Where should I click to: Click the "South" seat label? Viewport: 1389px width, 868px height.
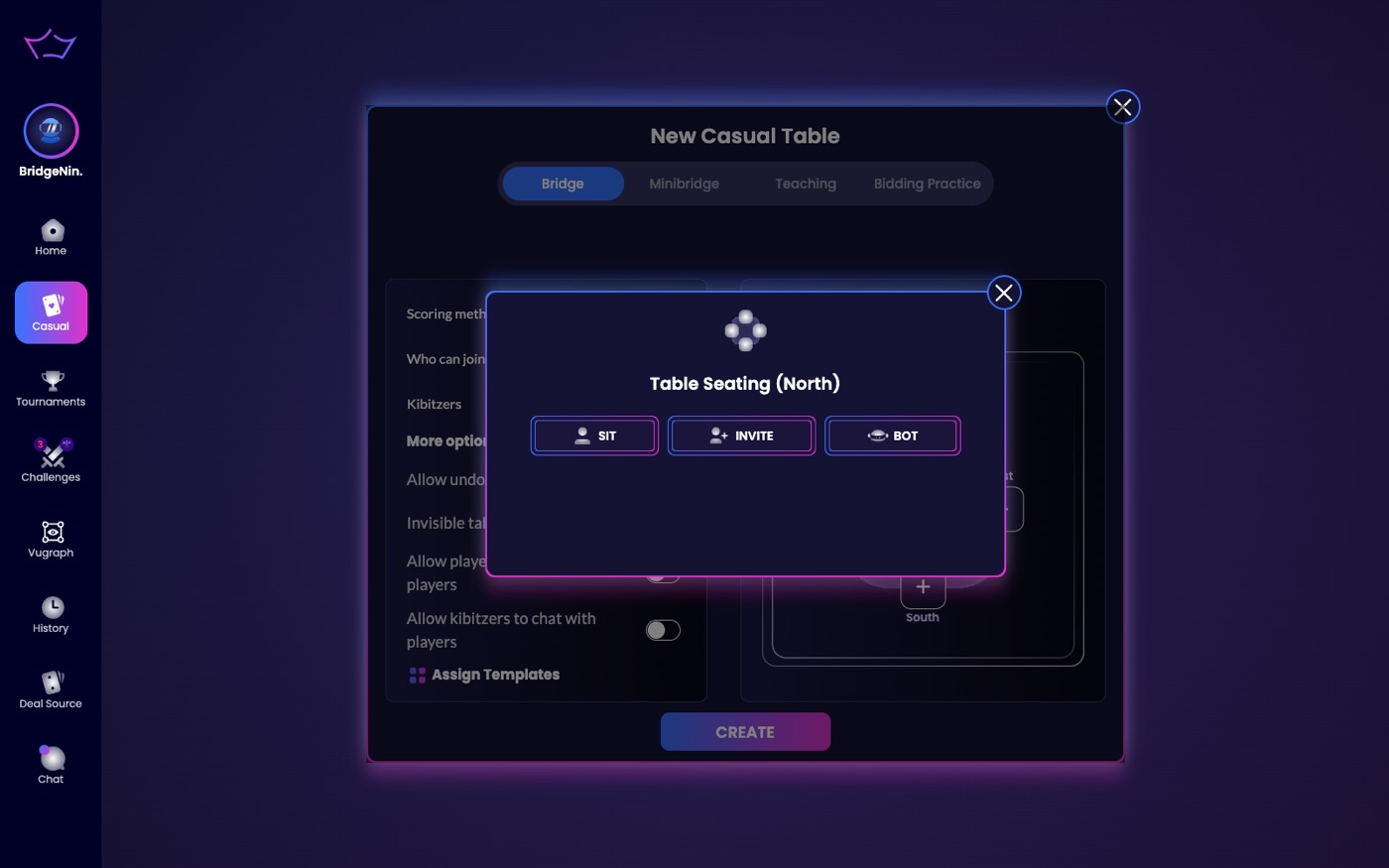pyautogui.click(x=923, y=617)
